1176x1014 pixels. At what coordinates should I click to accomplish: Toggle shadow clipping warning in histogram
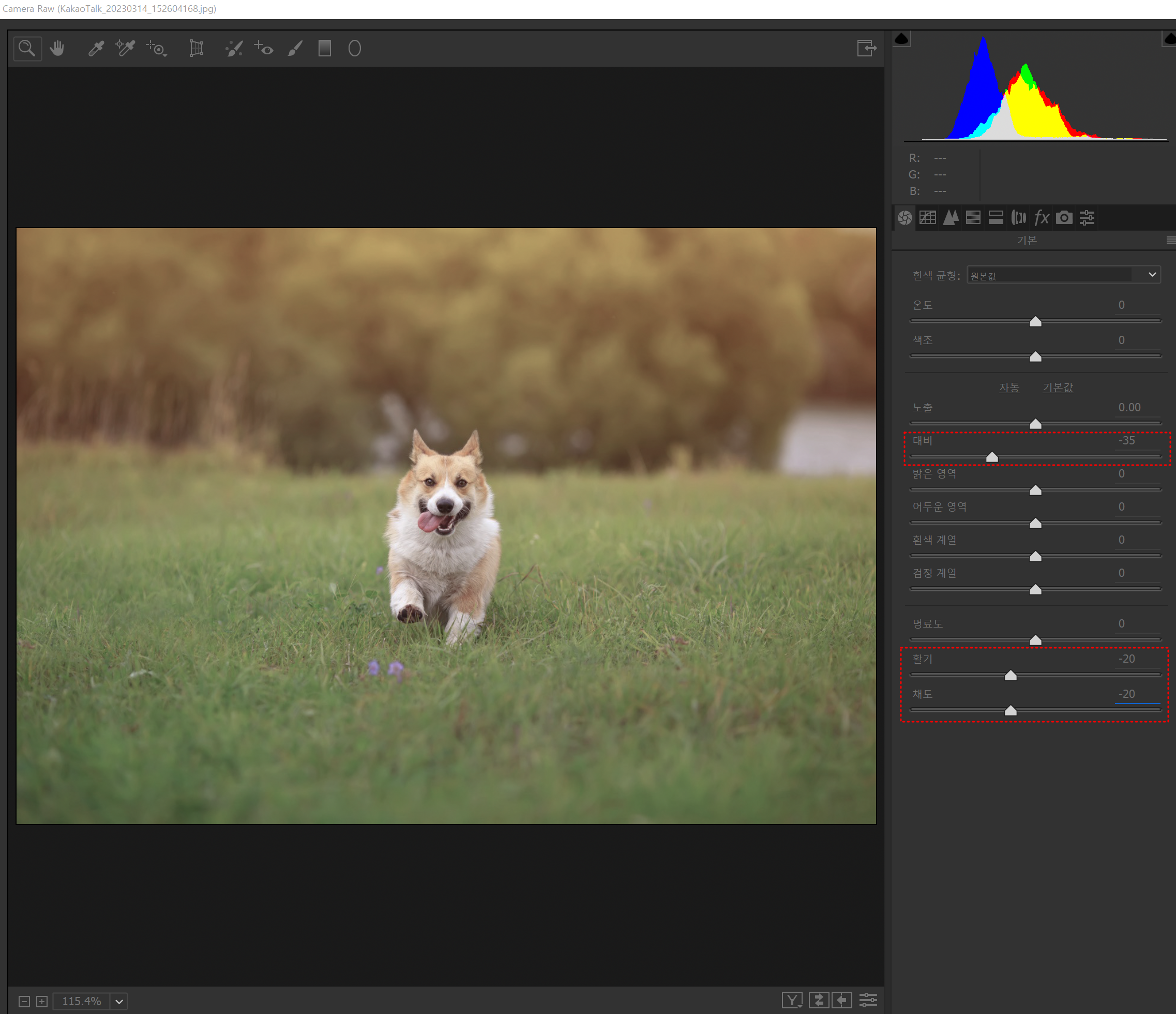tap(901, 39)
